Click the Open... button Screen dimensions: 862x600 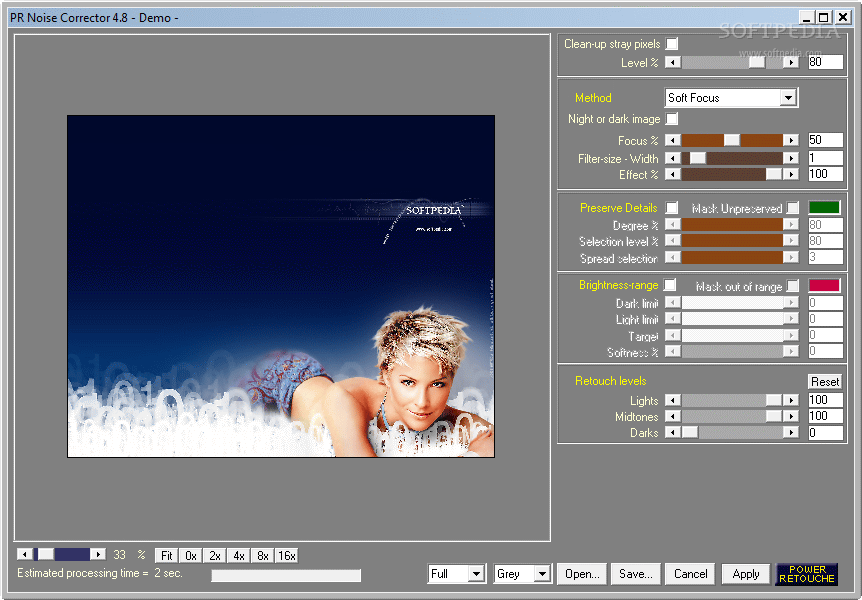click(x=582, y=574)
